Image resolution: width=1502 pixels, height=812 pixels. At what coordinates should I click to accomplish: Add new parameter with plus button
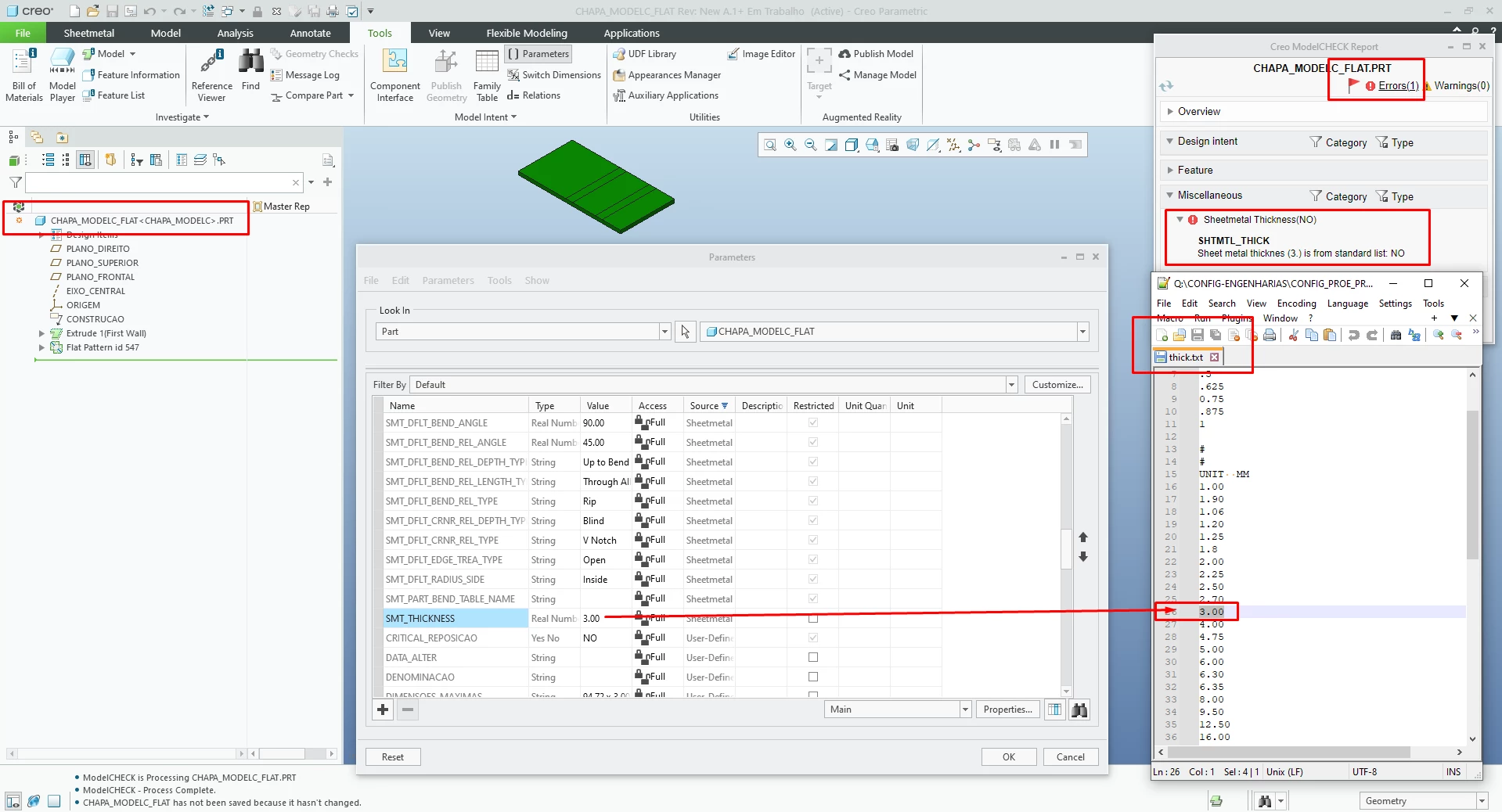click(383, 710)
